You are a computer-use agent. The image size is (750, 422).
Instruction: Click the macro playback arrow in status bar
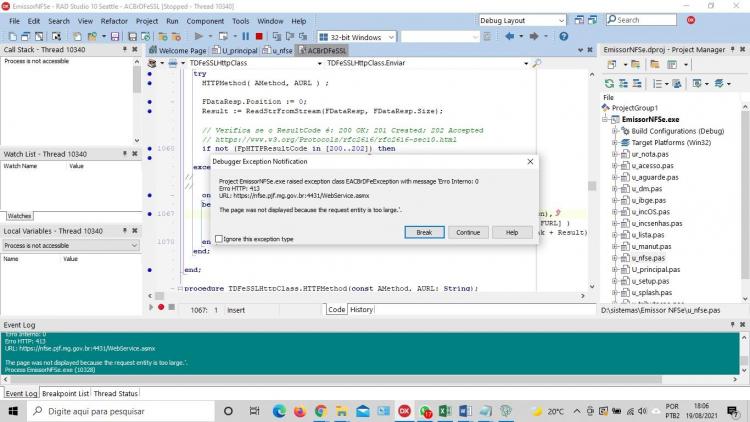pyautogui.click(x=151, y=307)
